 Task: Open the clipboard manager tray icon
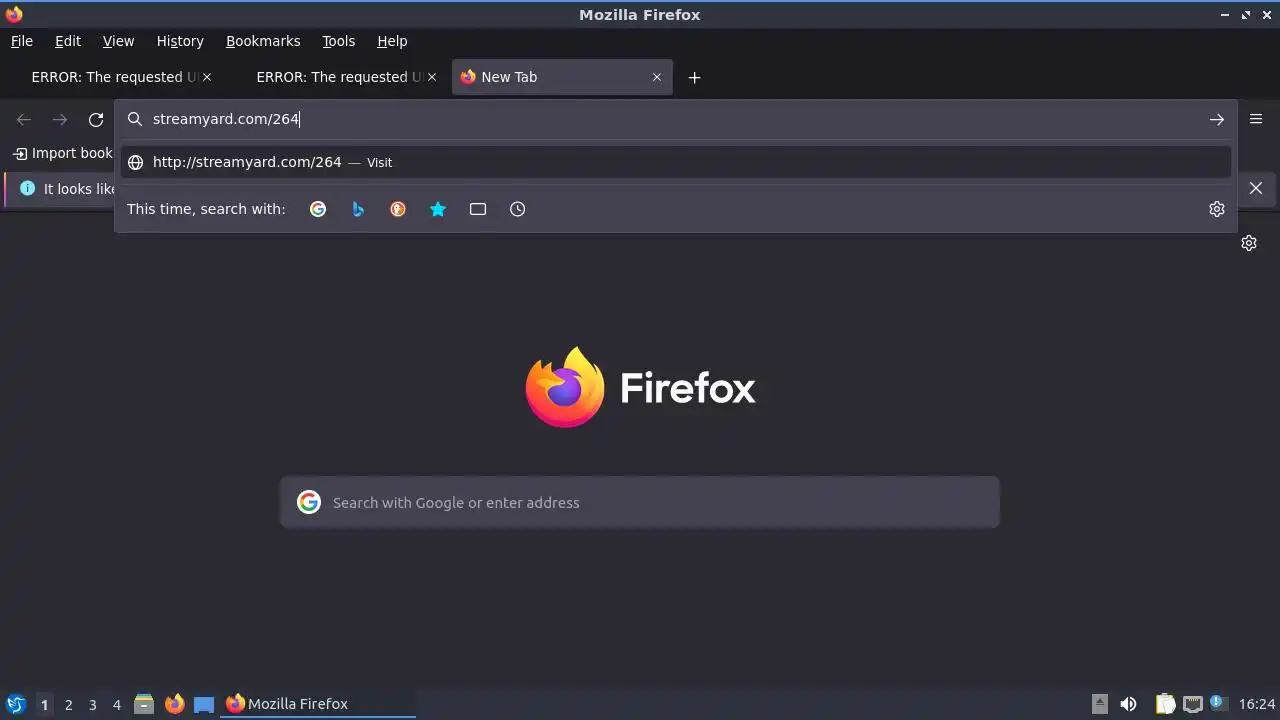tap(1166, 704)
